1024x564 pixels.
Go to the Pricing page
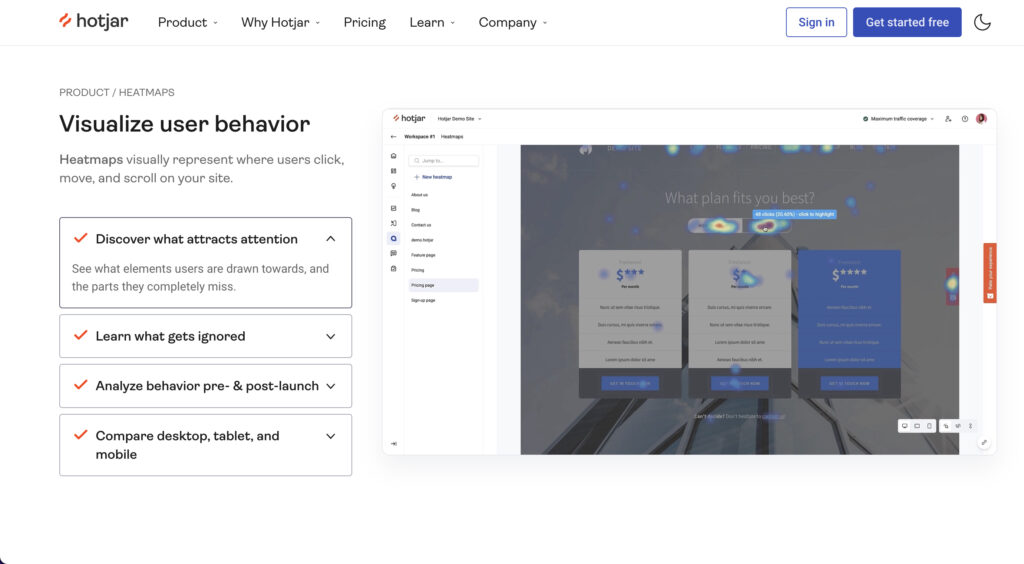364,22
